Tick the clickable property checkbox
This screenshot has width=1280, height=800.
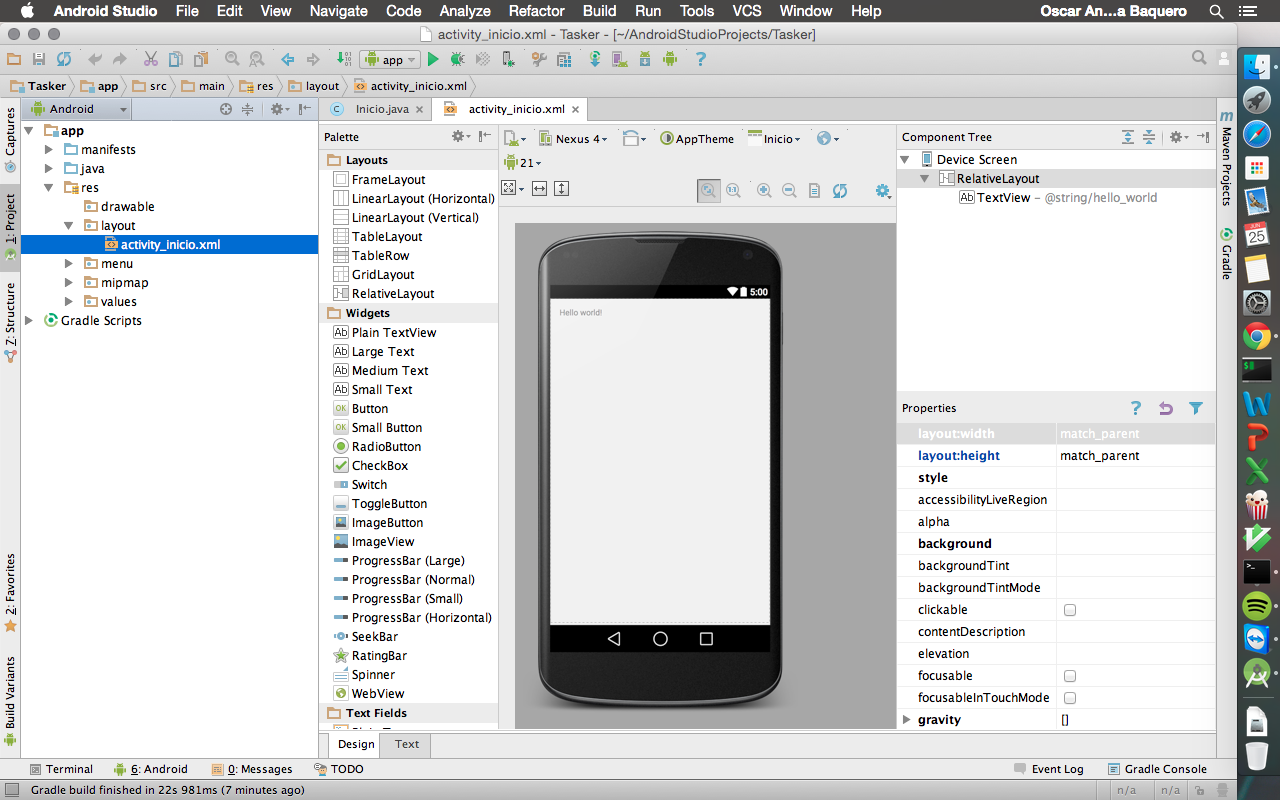pyautogui.click(x=1070, y=610)
